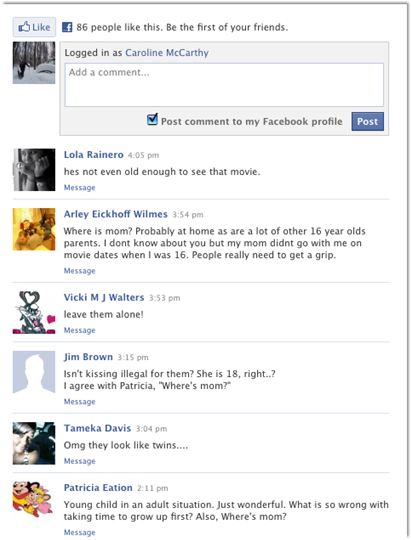
Task: Submit comment with the Post button
Action: click(x=367, y=121)
